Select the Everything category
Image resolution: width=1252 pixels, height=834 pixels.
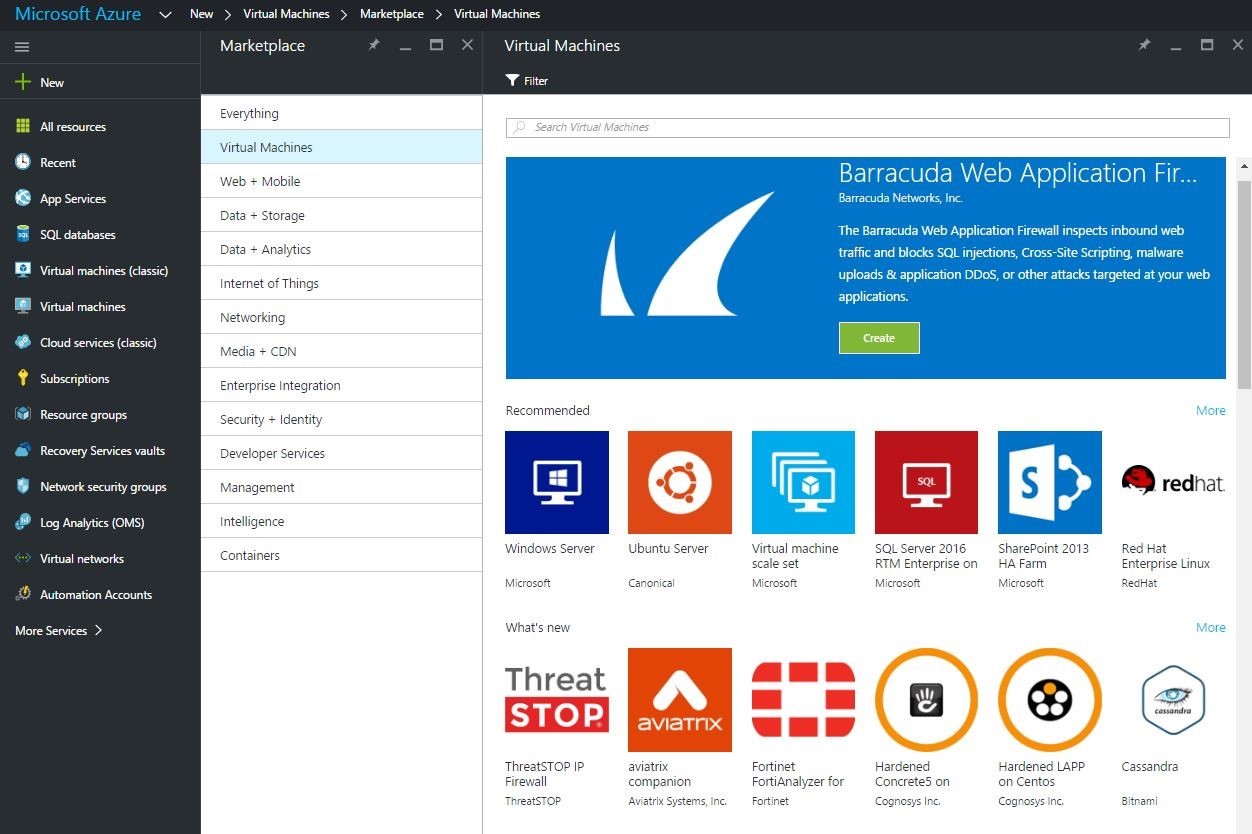(341, 113)
